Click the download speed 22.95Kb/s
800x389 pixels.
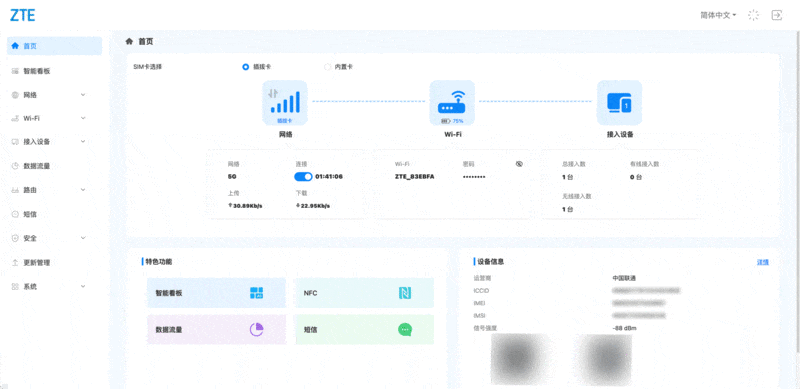[313, 206]
